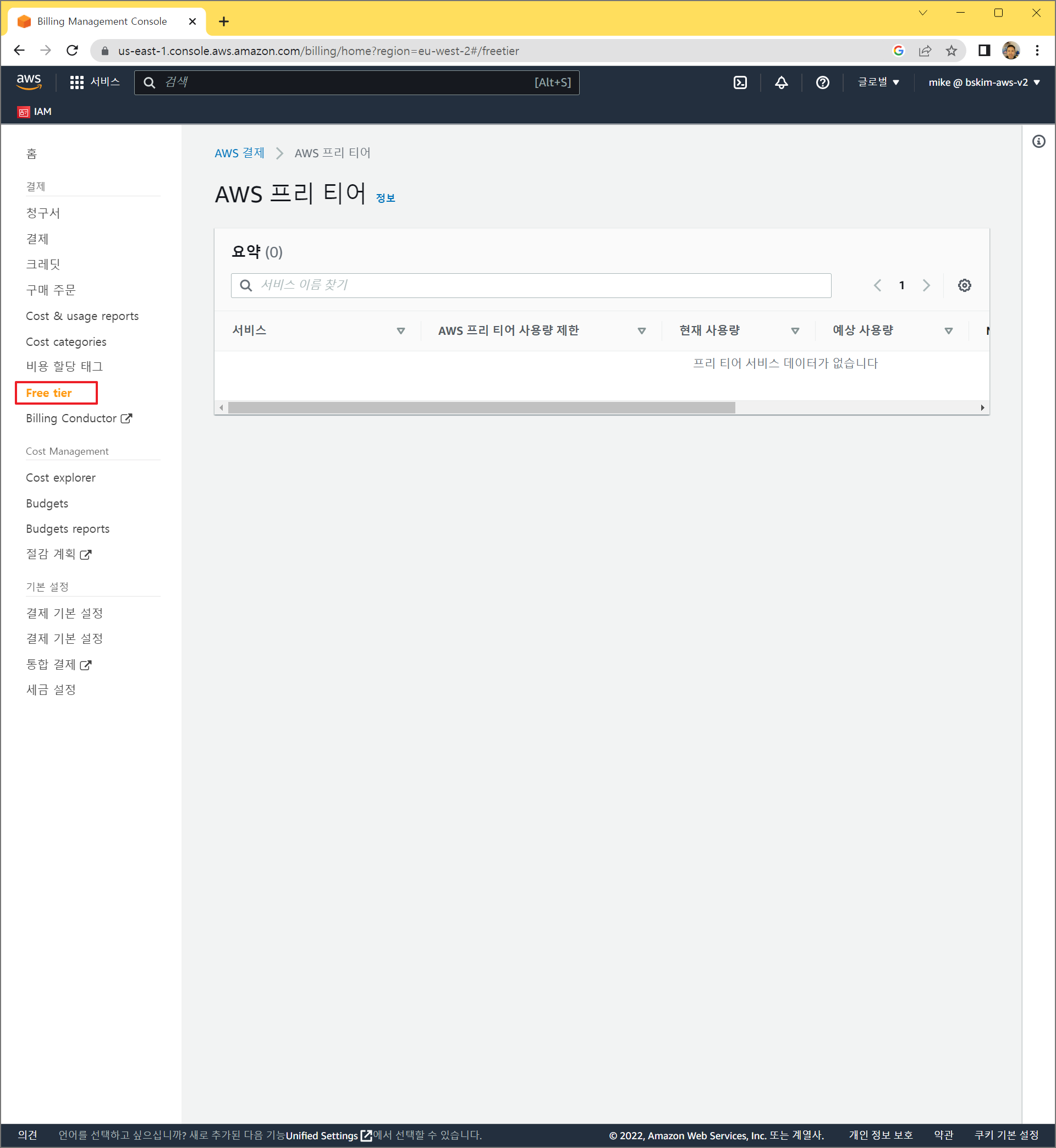Image resolution: width=1056 pixels, height=1148 pixels.
Task: Open Chrome side panel icon
Action: click(x=983, y=50)
